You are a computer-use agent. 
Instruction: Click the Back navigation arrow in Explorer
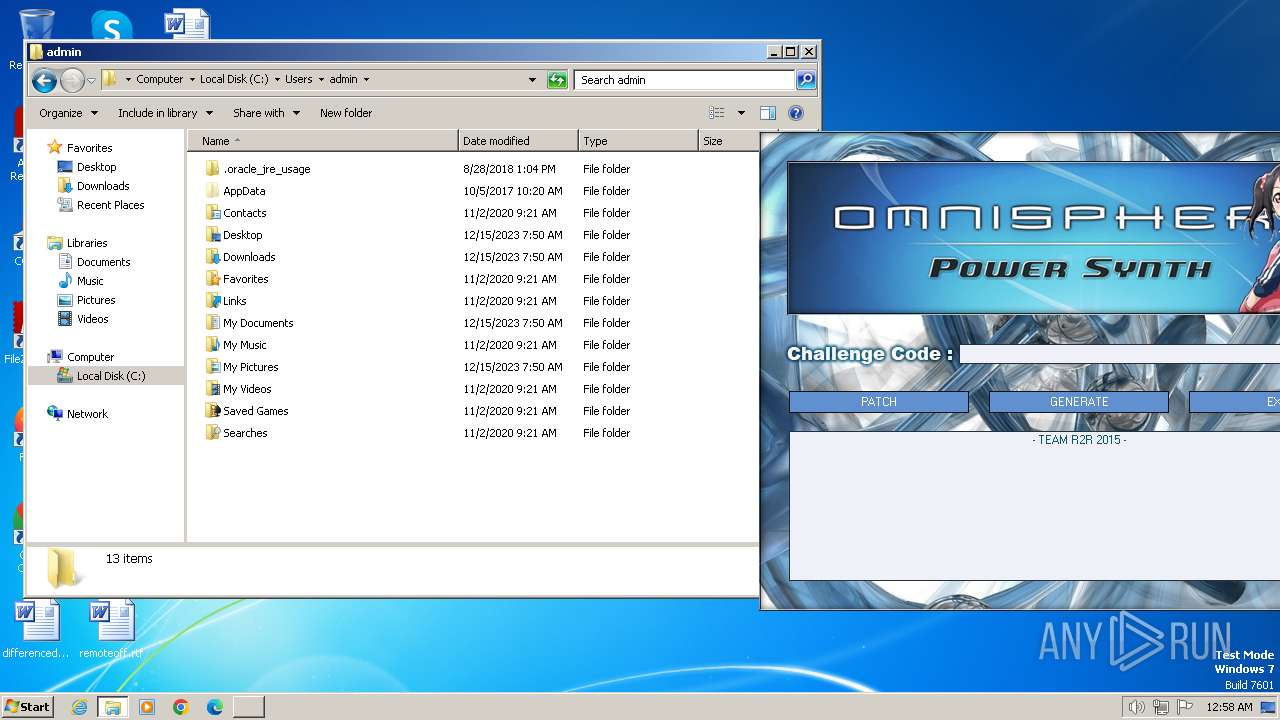pyautogui.click(x=44, y=80)
